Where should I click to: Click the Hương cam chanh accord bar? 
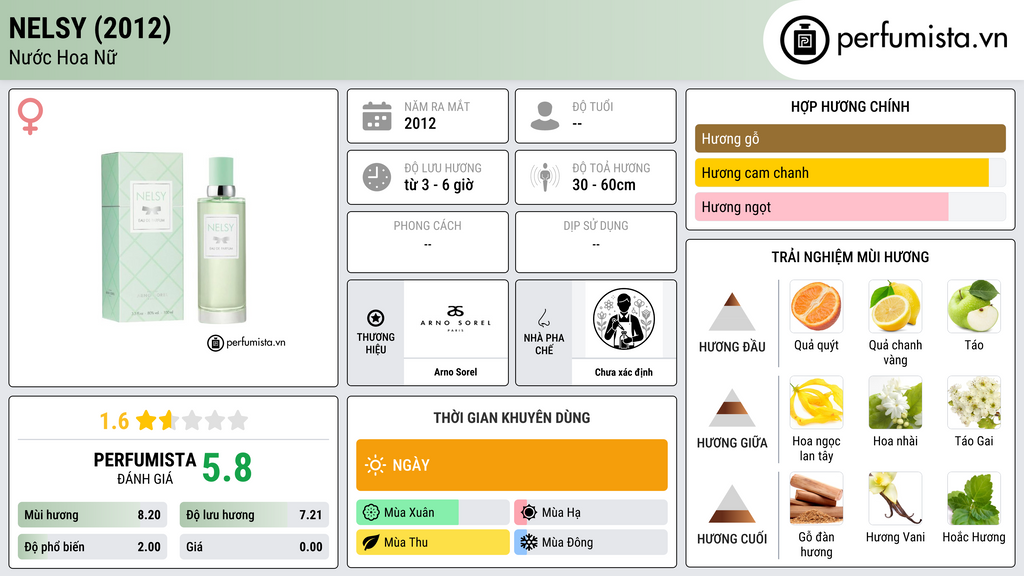pyautogui.click(x=850, y=173)
